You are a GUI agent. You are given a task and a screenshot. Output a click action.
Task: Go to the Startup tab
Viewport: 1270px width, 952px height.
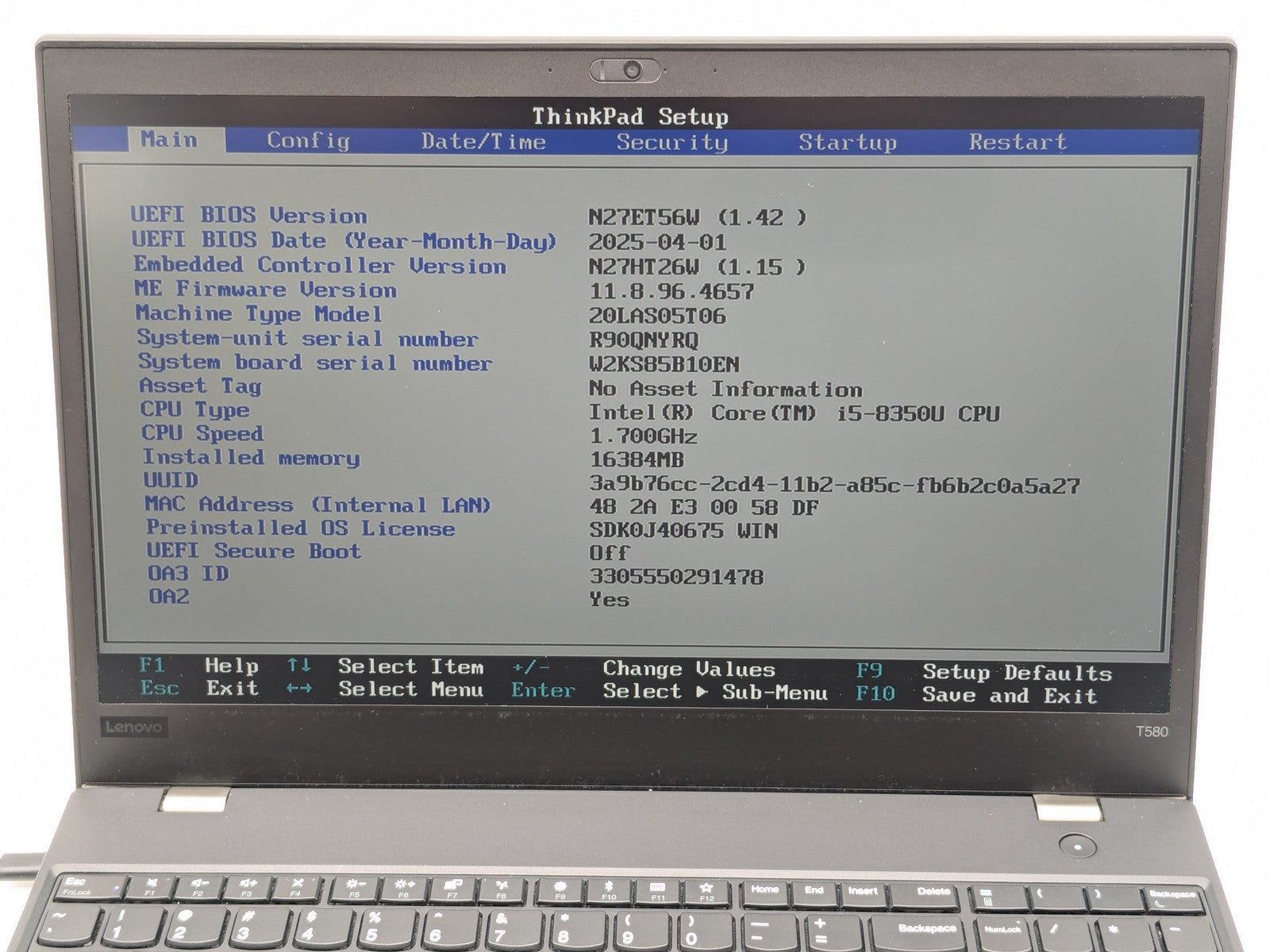pos(847,143)
